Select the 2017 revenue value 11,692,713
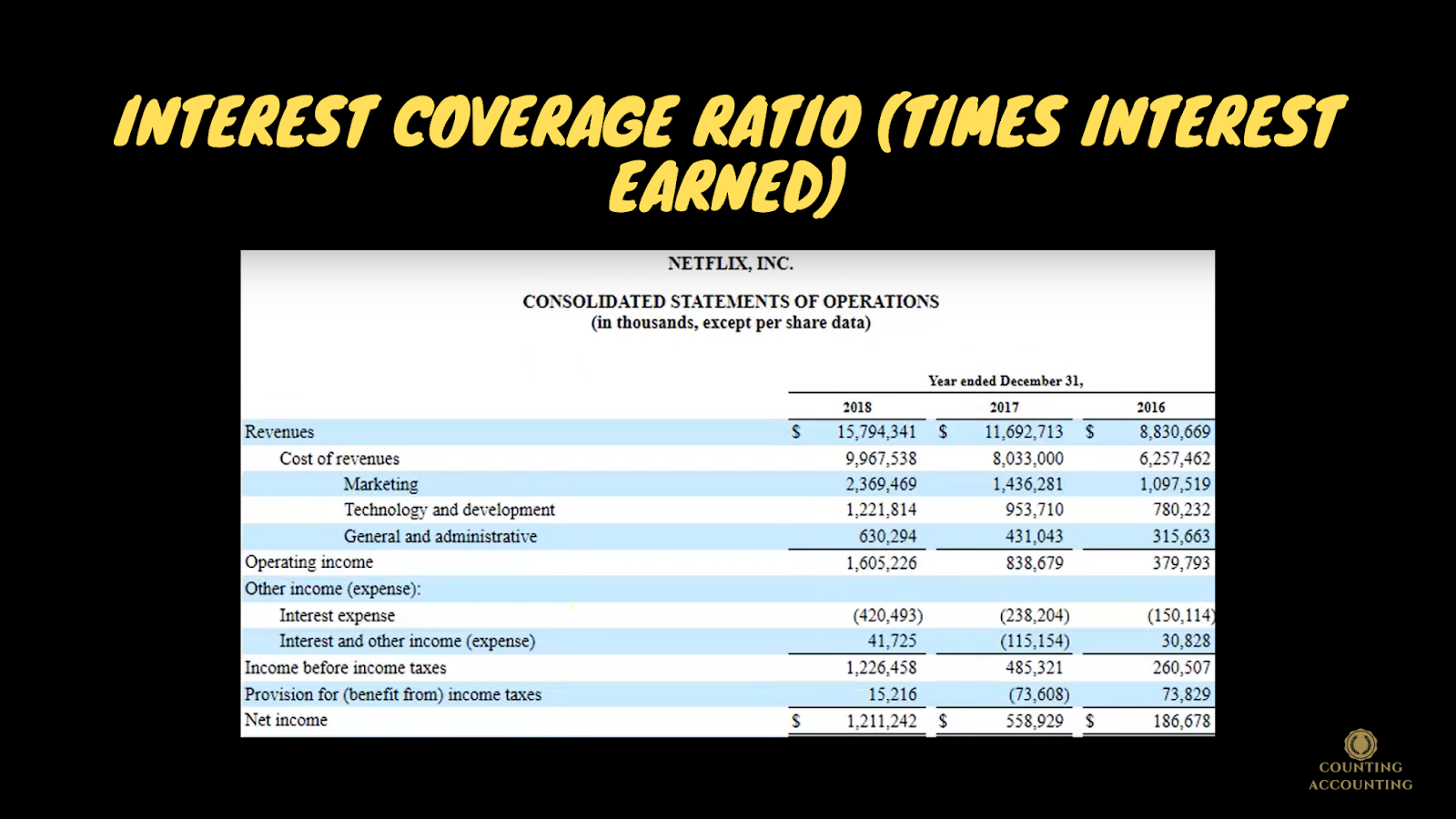This screenshot has height=819, width=1456. 1024,432
